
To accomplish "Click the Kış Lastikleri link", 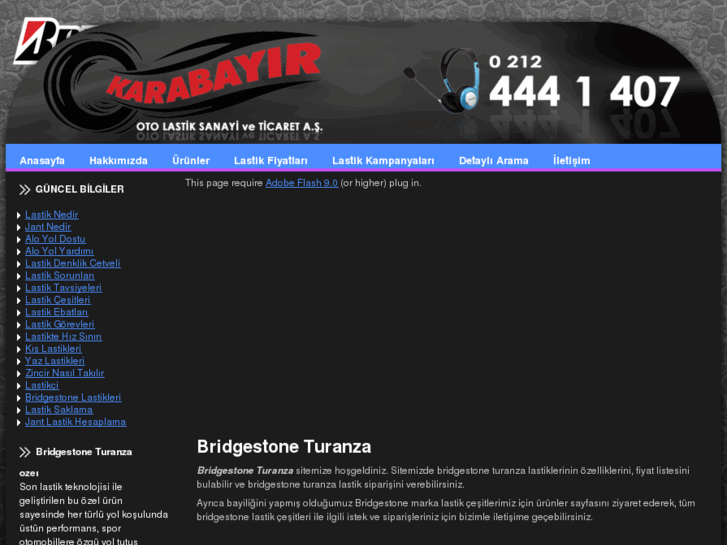I will coord(53,348).
